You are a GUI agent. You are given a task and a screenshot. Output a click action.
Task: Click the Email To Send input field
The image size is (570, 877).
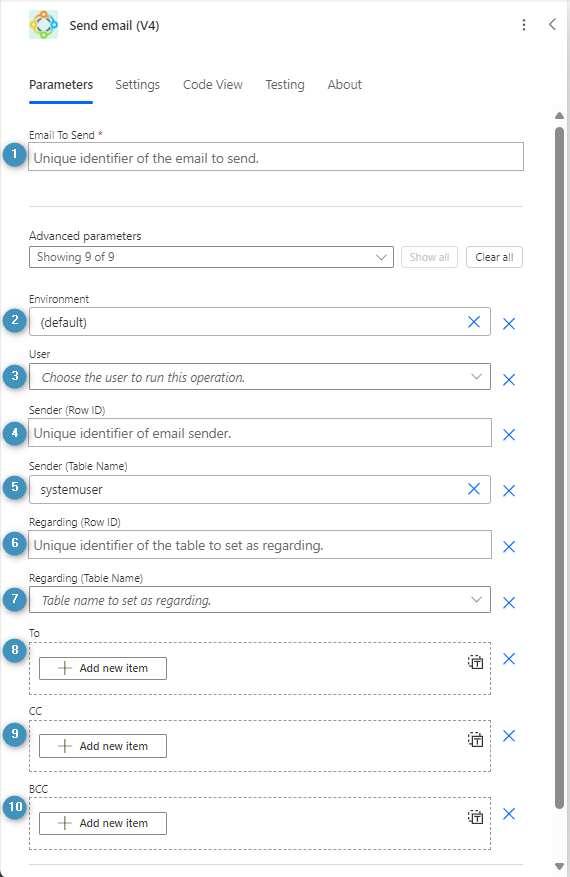[276, 157]
